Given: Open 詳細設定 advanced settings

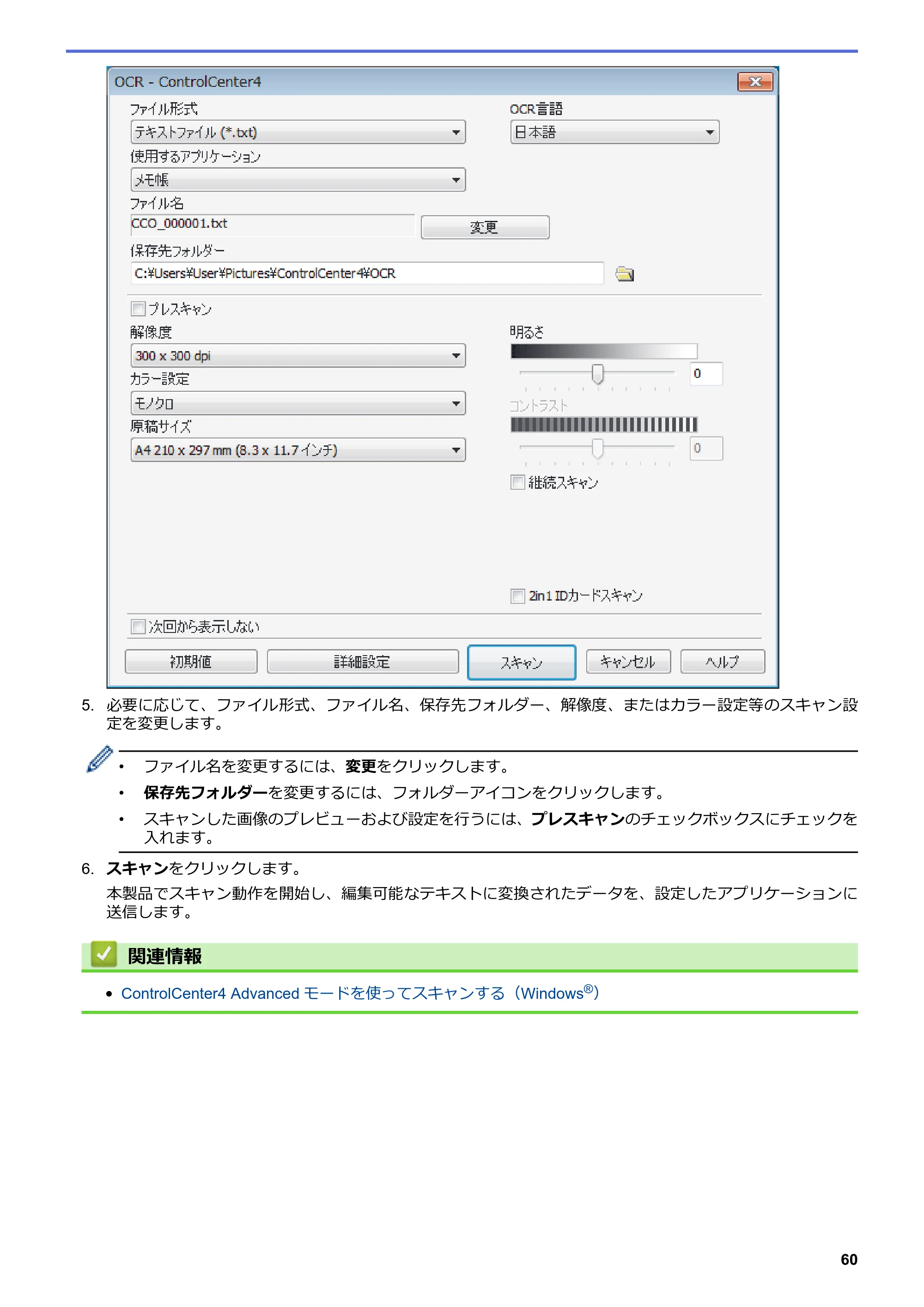Looking at the screenshot, I should pos(363,662).
